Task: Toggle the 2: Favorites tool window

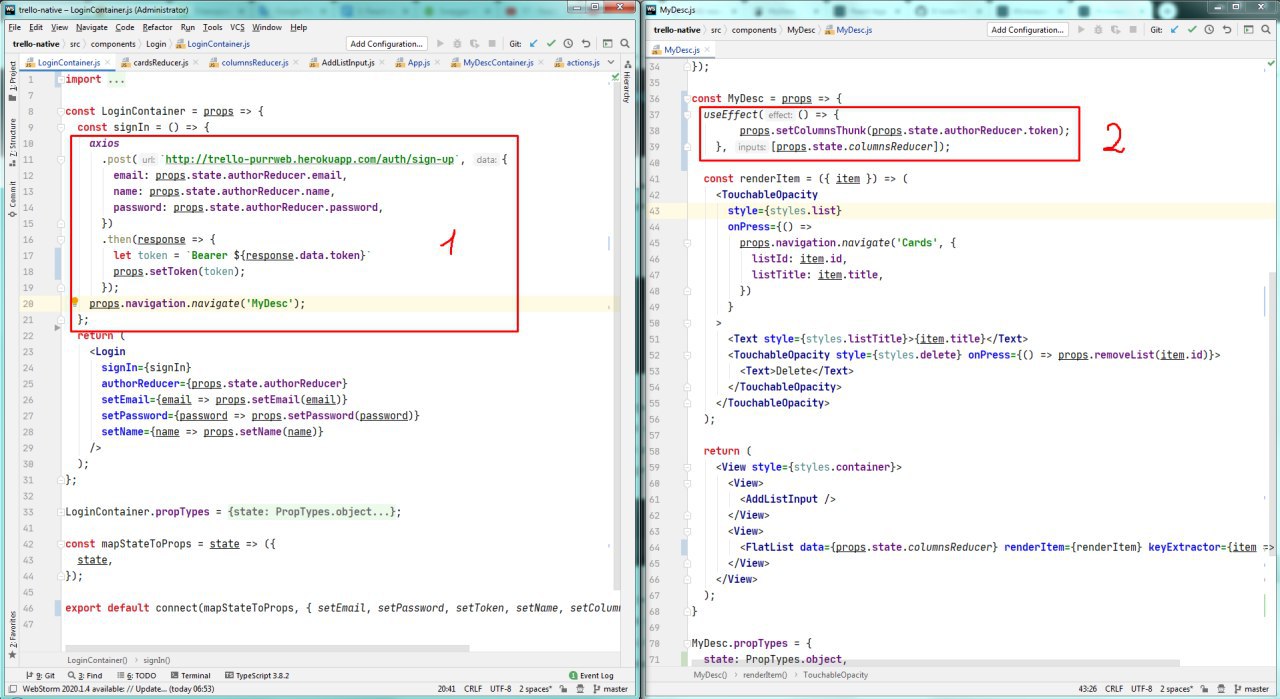Action: tap(13, 637)
